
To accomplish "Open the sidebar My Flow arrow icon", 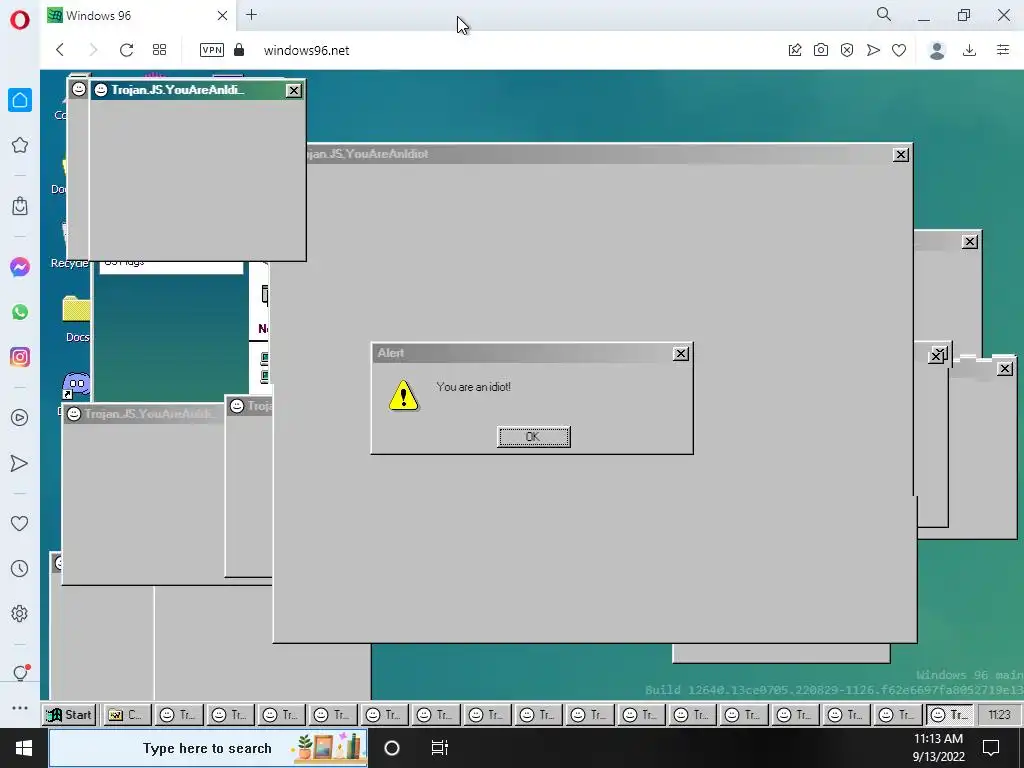I will (x=20, y=463).
